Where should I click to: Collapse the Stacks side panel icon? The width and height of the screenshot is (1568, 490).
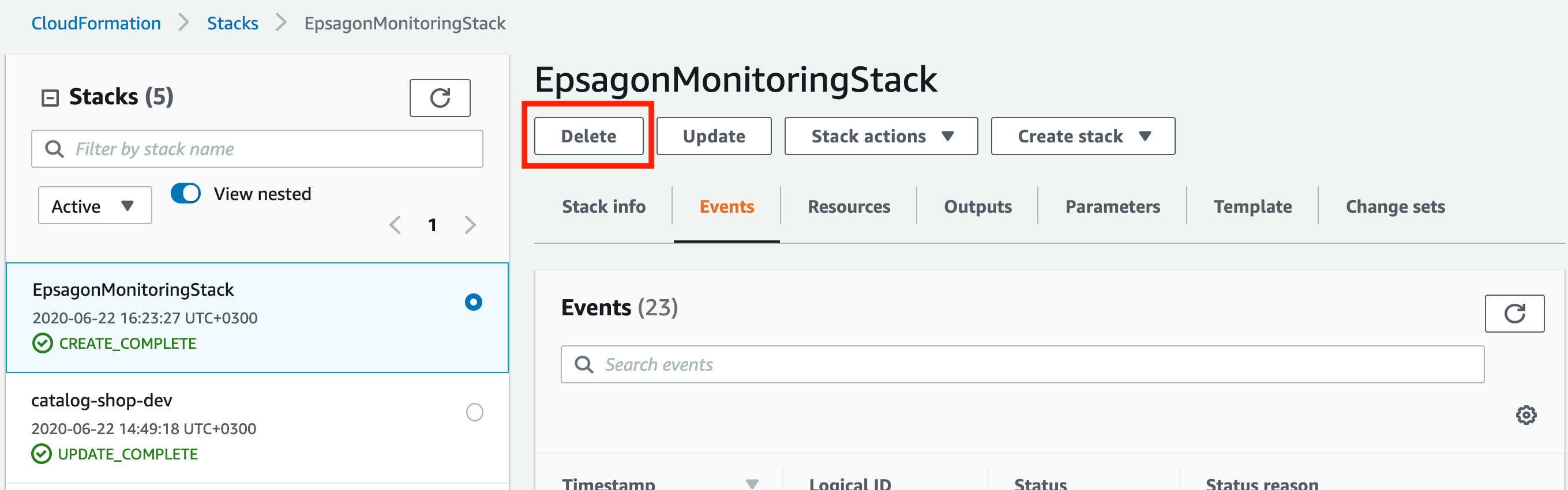[x=50, y=97]
